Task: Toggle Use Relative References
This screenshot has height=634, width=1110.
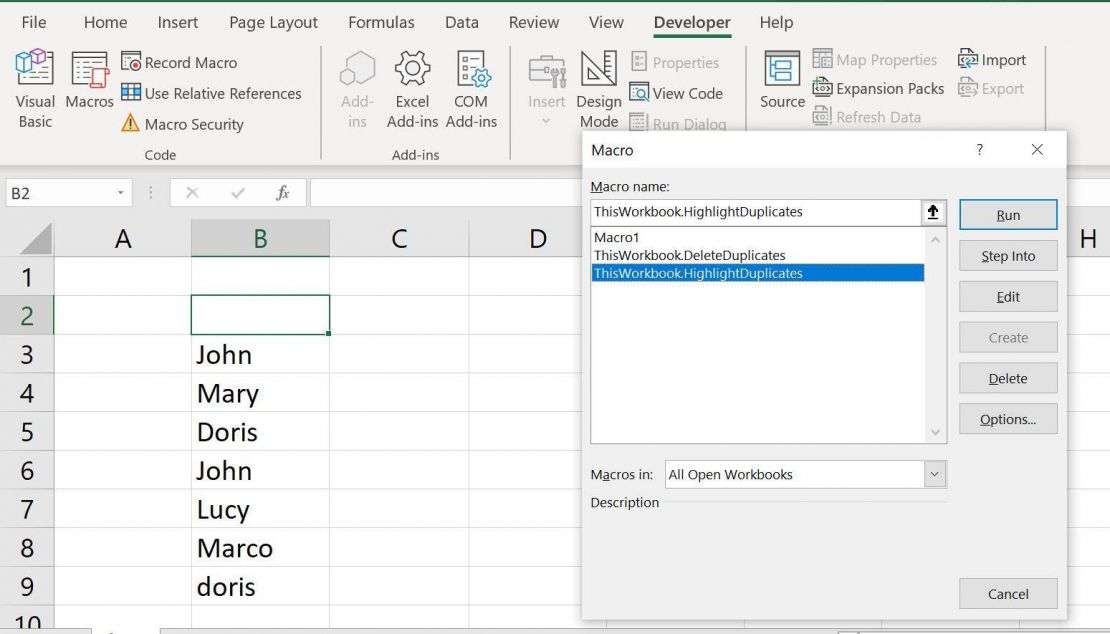Action: [211, 93]
